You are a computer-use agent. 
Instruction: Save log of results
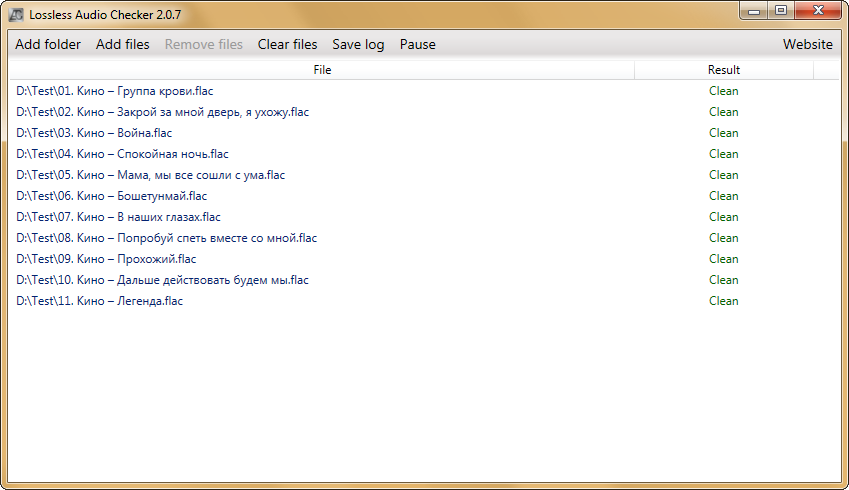[x=358, y=44]
